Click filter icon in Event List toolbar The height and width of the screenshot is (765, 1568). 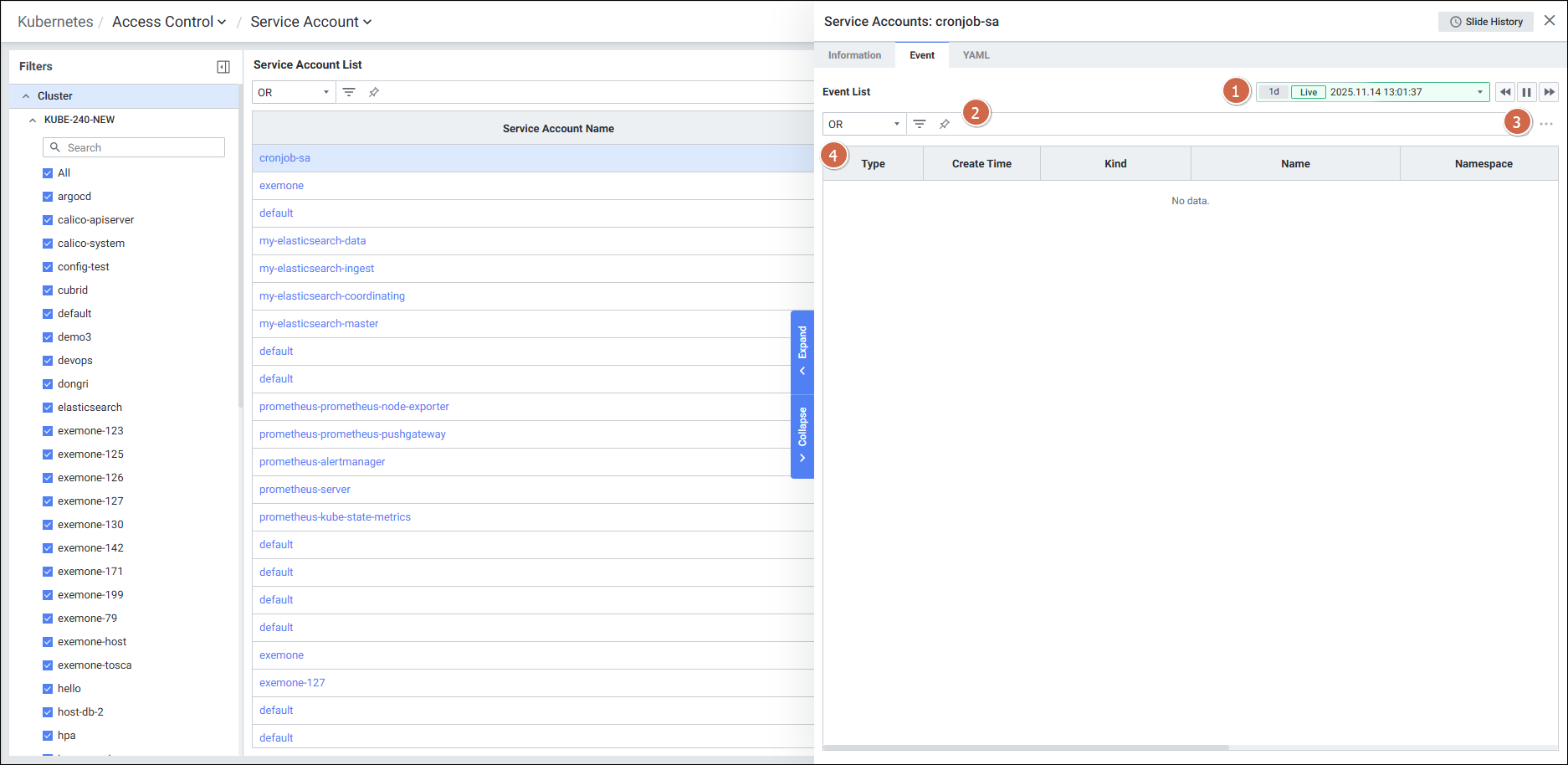(920, 124)
